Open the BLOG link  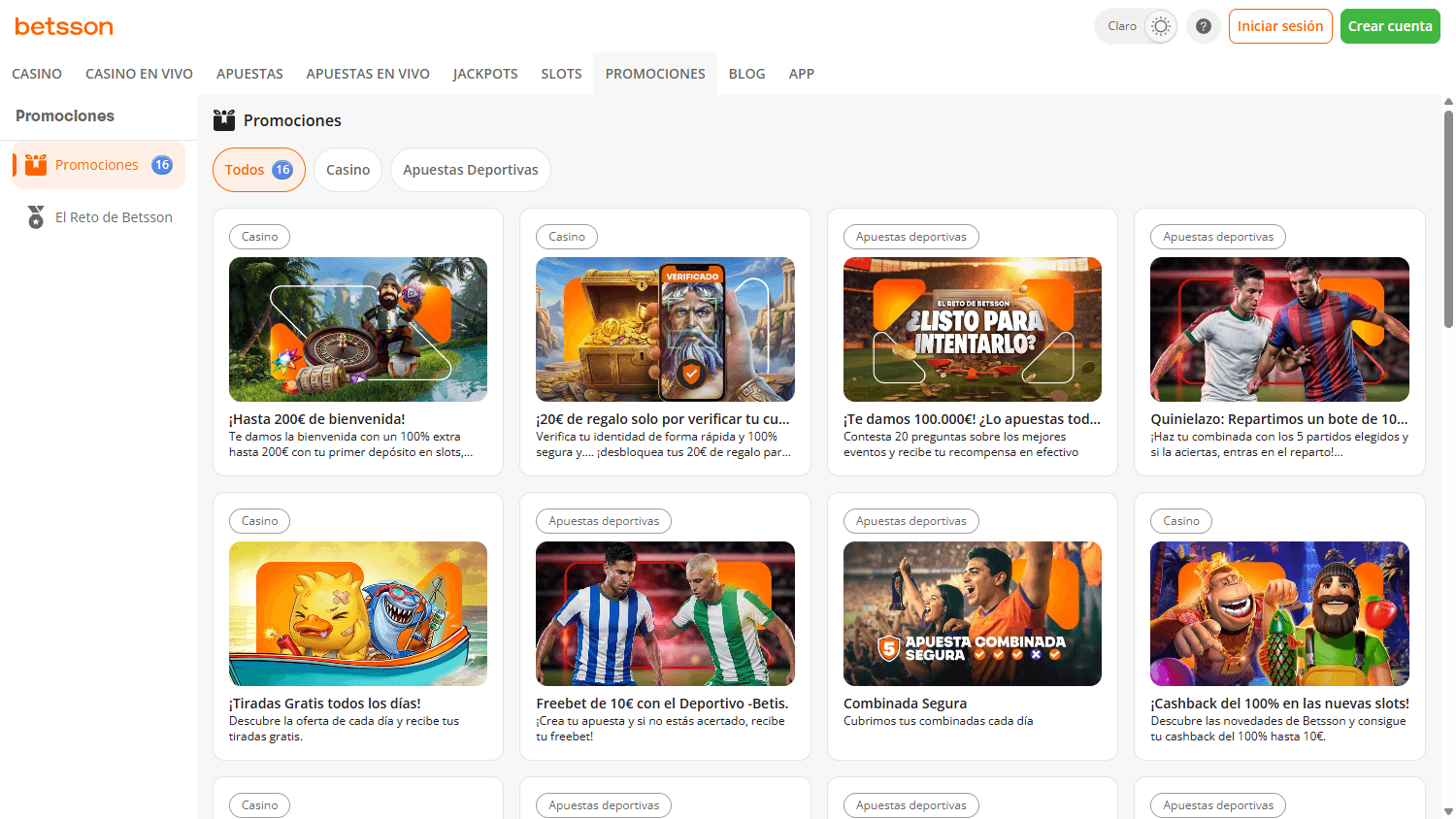746,74
